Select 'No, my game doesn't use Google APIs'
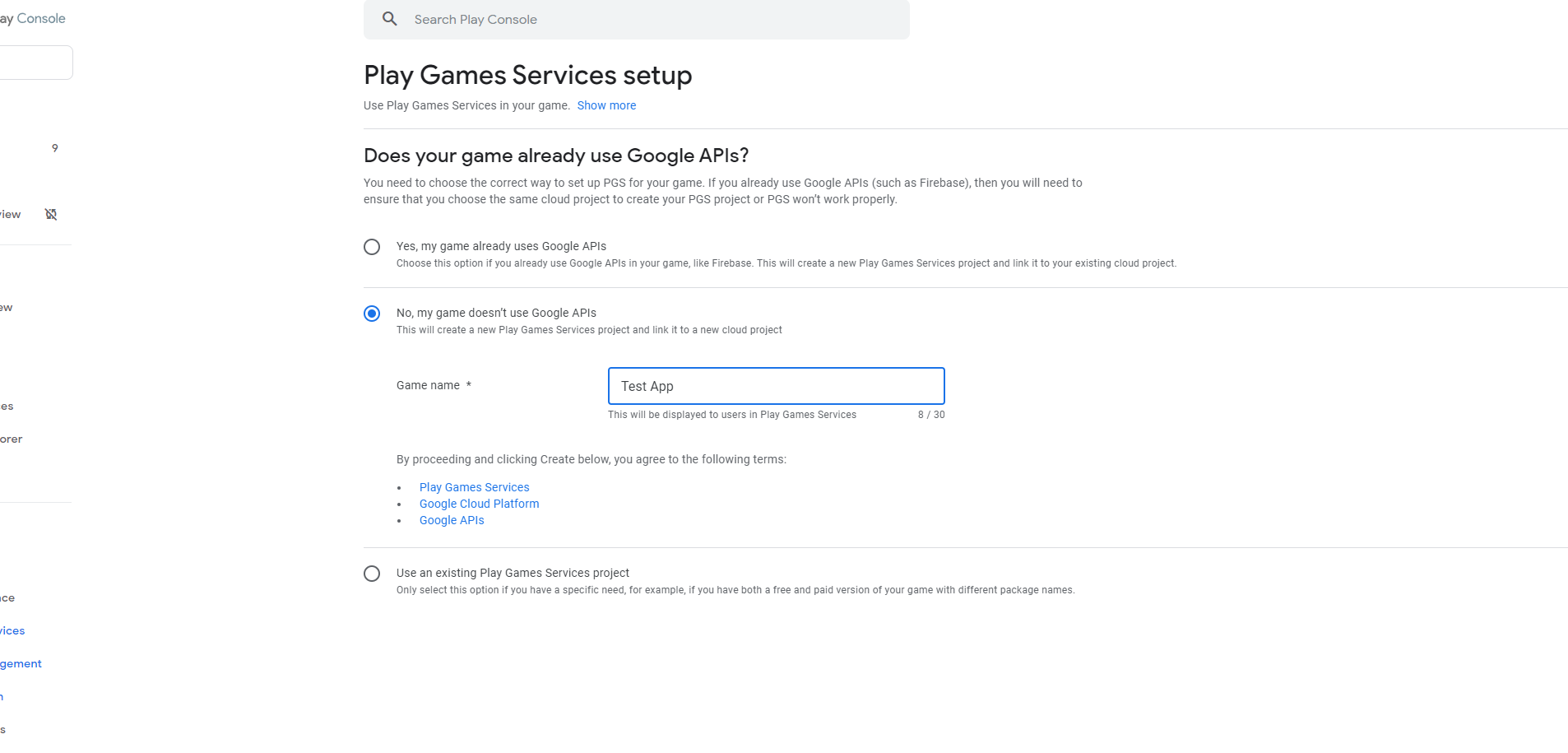Image resolution: width=1568 pixels, height=753 pixels. coord(372,314)
